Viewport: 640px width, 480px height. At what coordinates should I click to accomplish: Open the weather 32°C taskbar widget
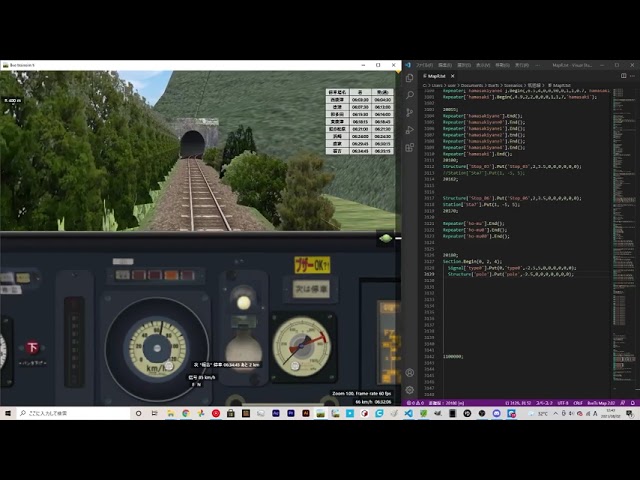pos(538,413)
